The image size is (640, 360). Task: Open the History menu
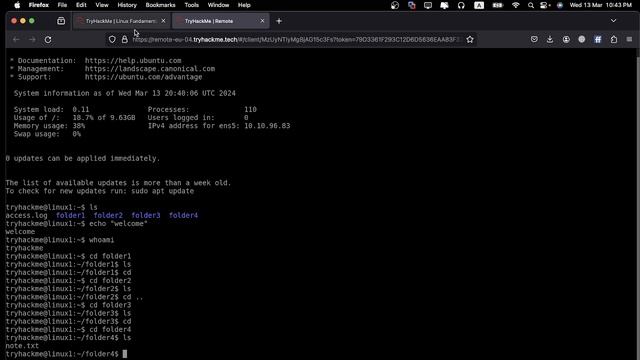tap(127, 5)
